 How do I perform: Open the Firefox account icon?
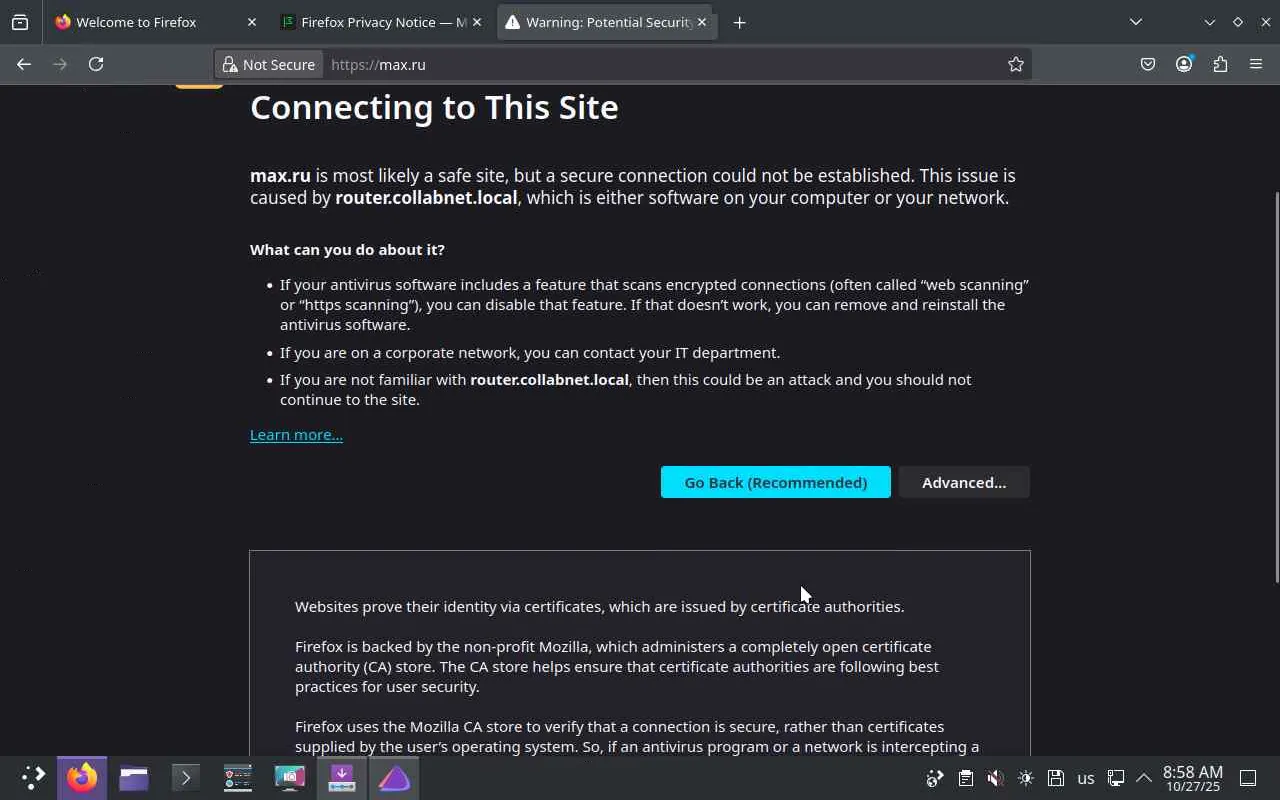(1184, 64)
